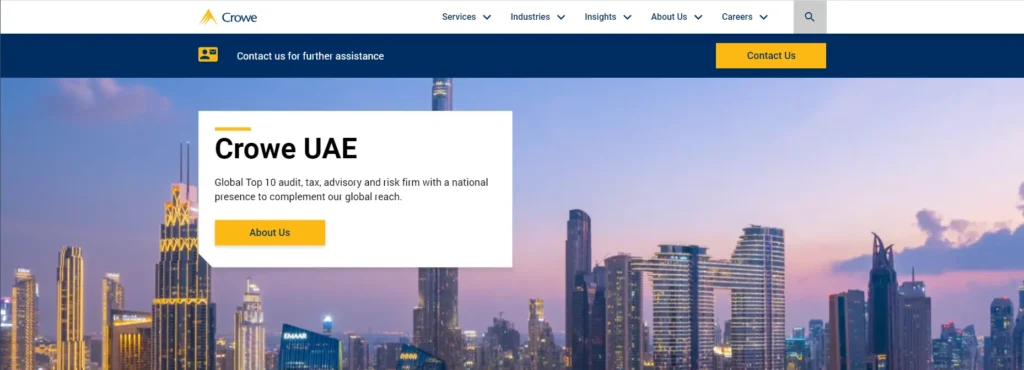Click the yellow contact card icon

pos(208,55)
